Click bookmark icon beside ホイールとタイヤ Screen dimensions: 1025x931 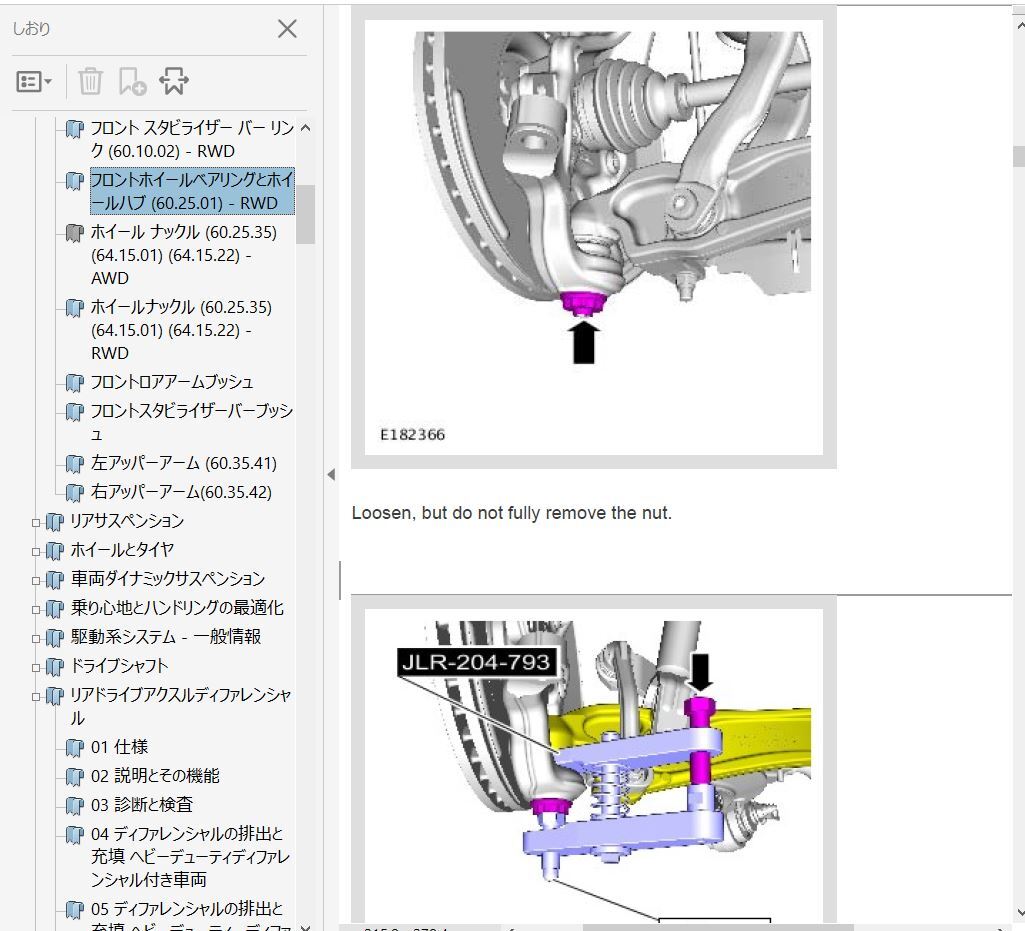55,550
